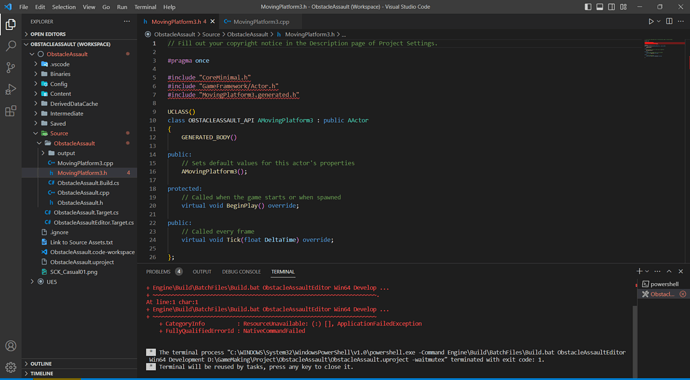Screen dimensions: 690x380
Task: Open editor More Actions ellipsis
Action: [x=681, y=22]
